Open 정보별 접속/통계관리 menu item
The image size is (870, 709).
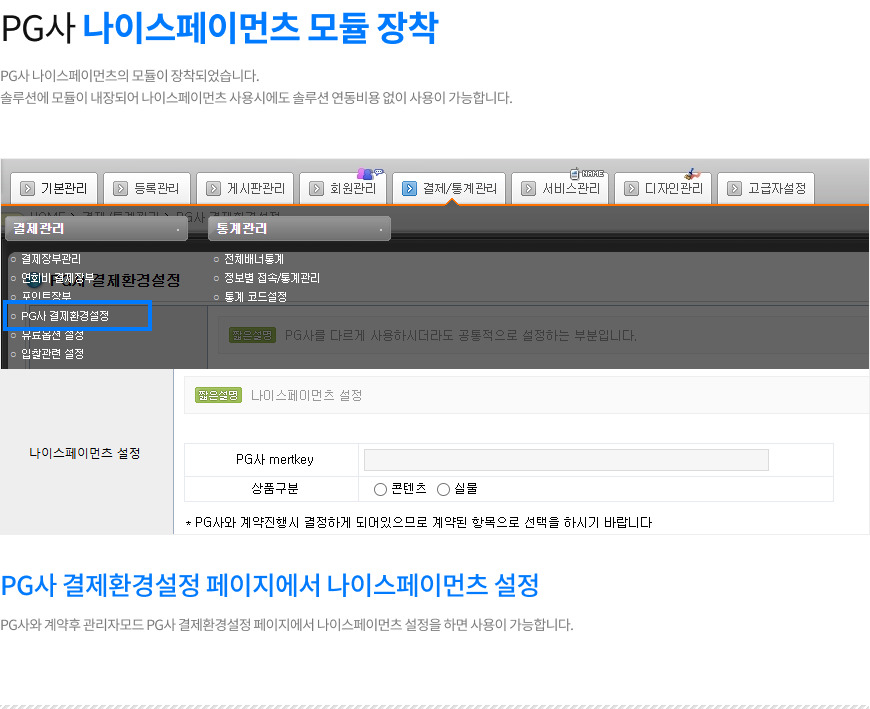pos(272,278)
